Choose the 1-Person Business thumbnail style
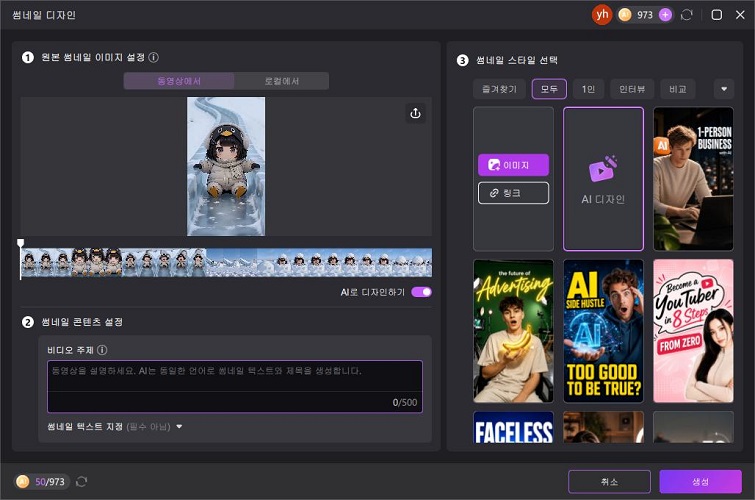755x500 pixels. click(693, 179)
